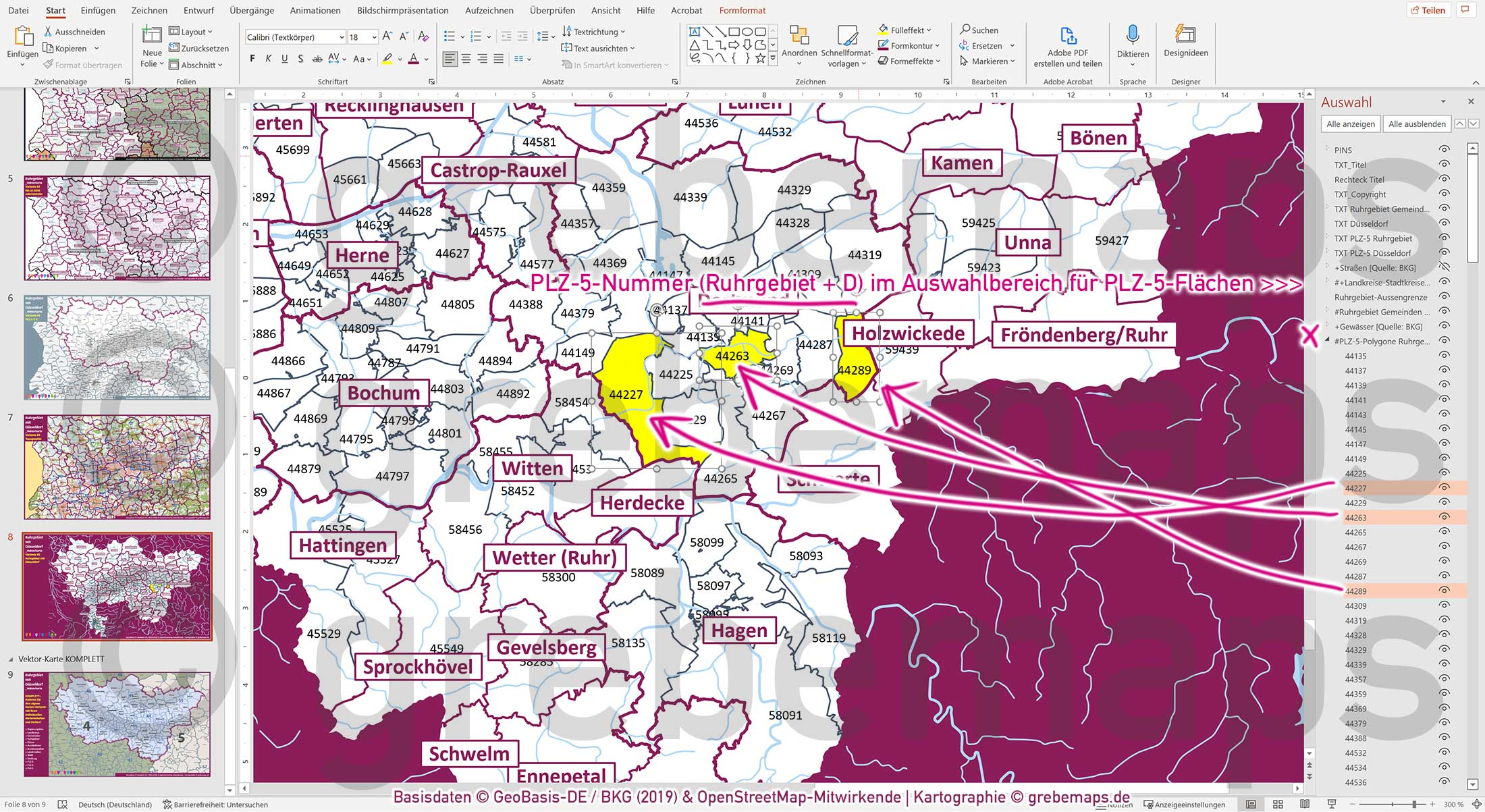Expand the +Gewässer [Quelle: BKG] tree item
Viewport: 1485px width, 812px height.
(1328, 326)
